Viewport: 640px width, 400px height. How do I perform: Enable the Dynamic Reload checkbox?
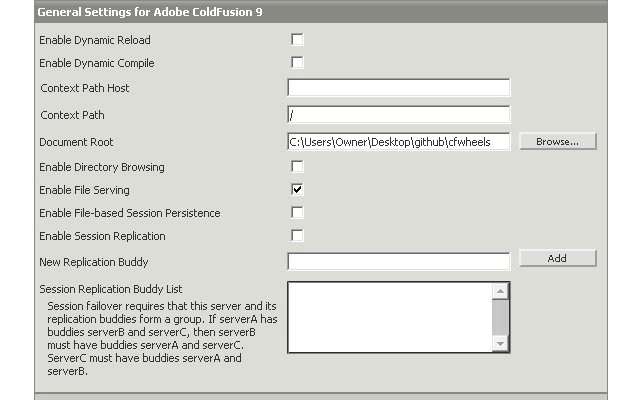(x=297, y=40)
